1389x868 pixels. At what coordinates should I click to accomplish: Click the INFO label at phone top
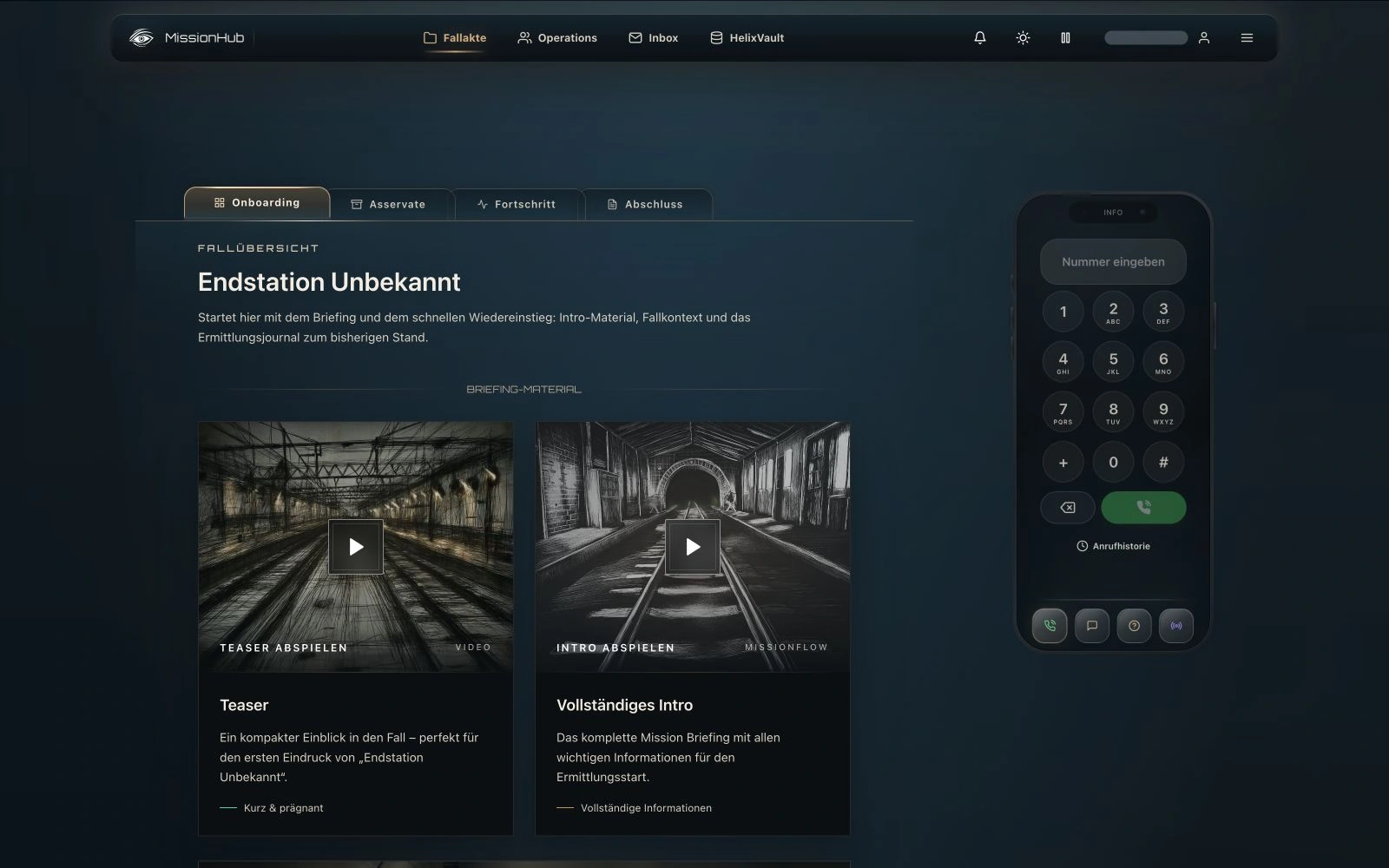pyautogui.click(x=1113, y=212)
